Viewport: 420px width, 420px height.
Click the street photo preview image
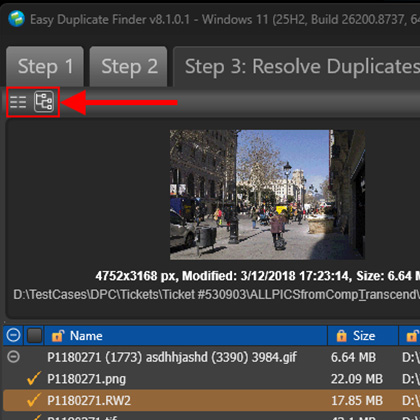click(267, 195)
